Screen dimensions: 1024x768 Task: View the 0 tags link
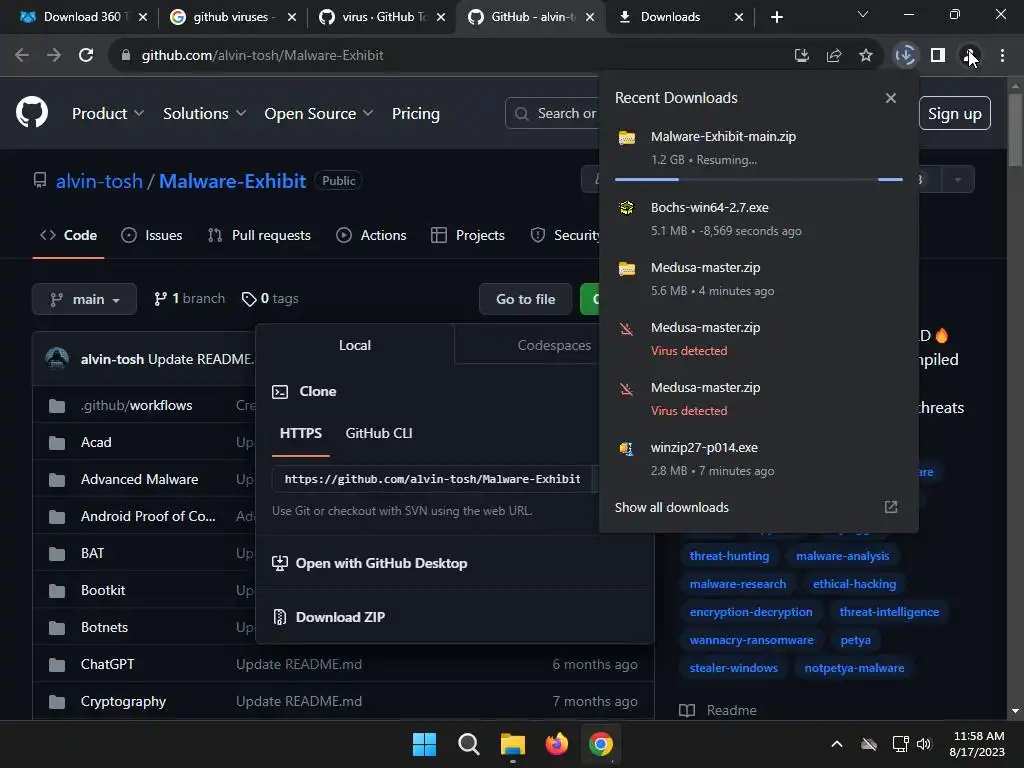click(x=270, y=298)
